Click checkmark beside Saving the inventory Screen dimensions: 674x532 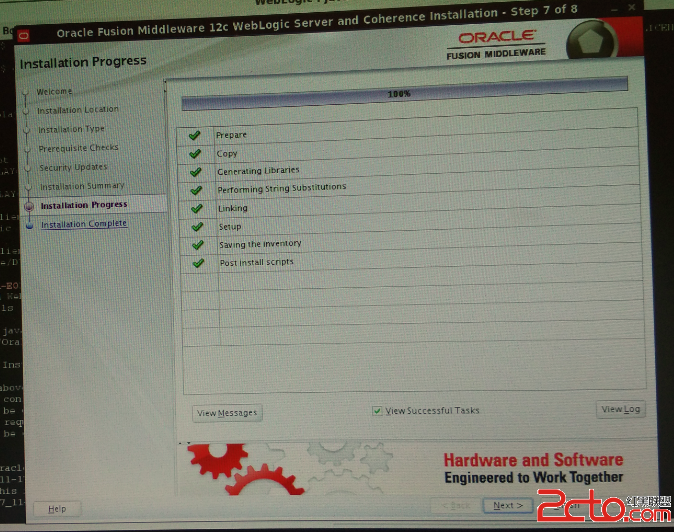[x=198, y=245]
